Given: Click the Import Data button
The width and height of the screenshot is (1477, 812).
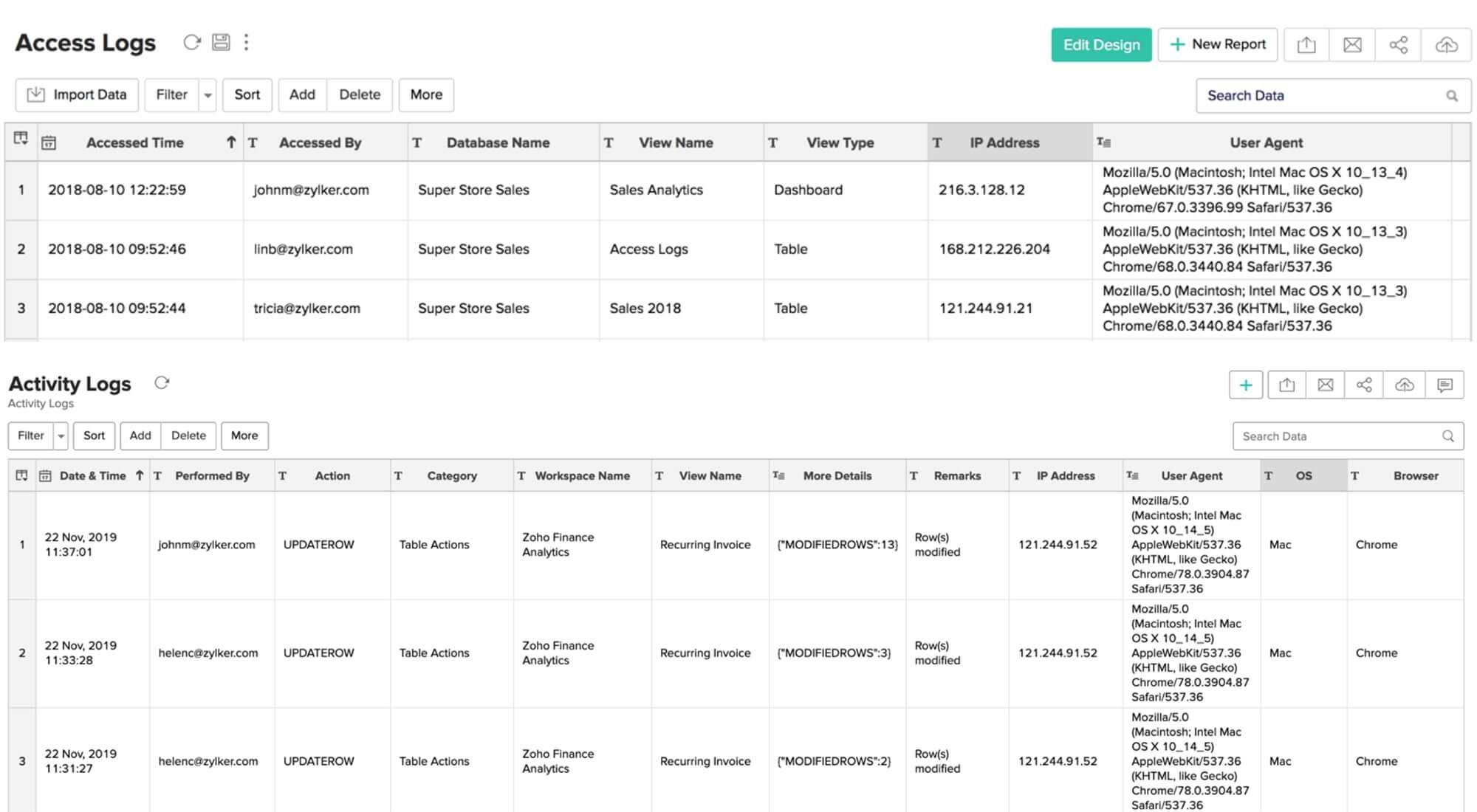Looking at the screenshot, I should coord(77,94).
